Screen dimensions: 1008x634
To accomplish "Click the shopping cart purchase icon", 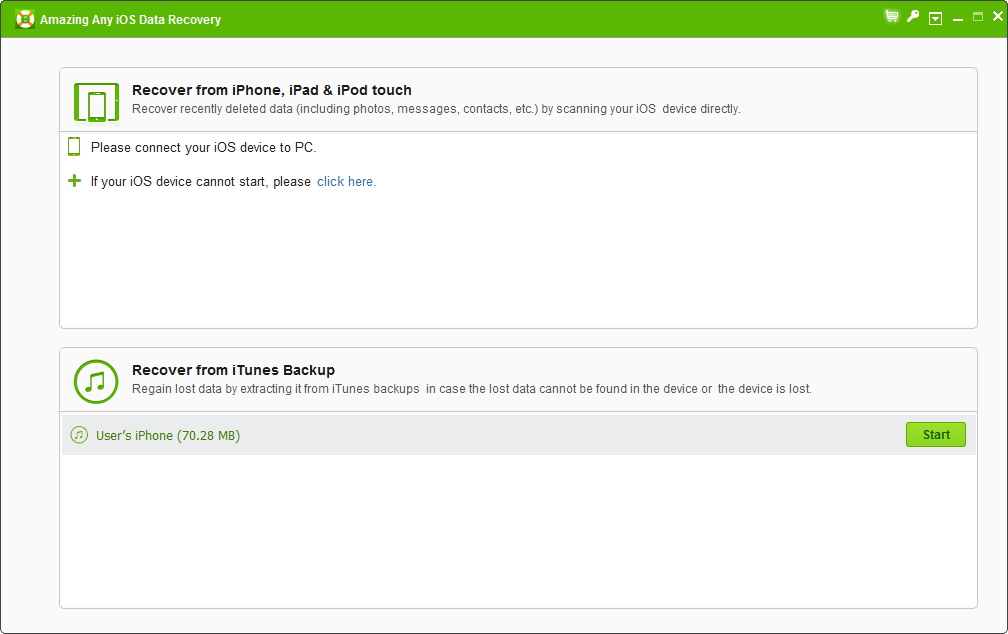I will [x=892, y=17].
